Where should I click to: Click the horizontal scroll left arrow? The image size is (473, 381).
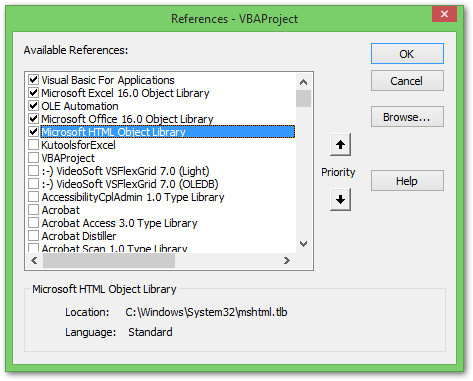tap(34, 261)
